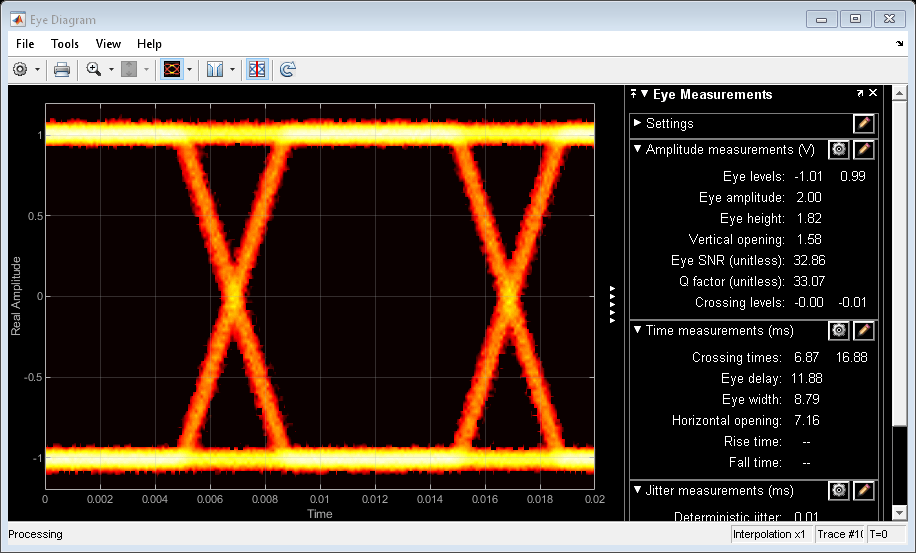Click the scale axes limits icon
Image resolution: width=916 pixels, height=553 pixels.
[x=129, y=69]
